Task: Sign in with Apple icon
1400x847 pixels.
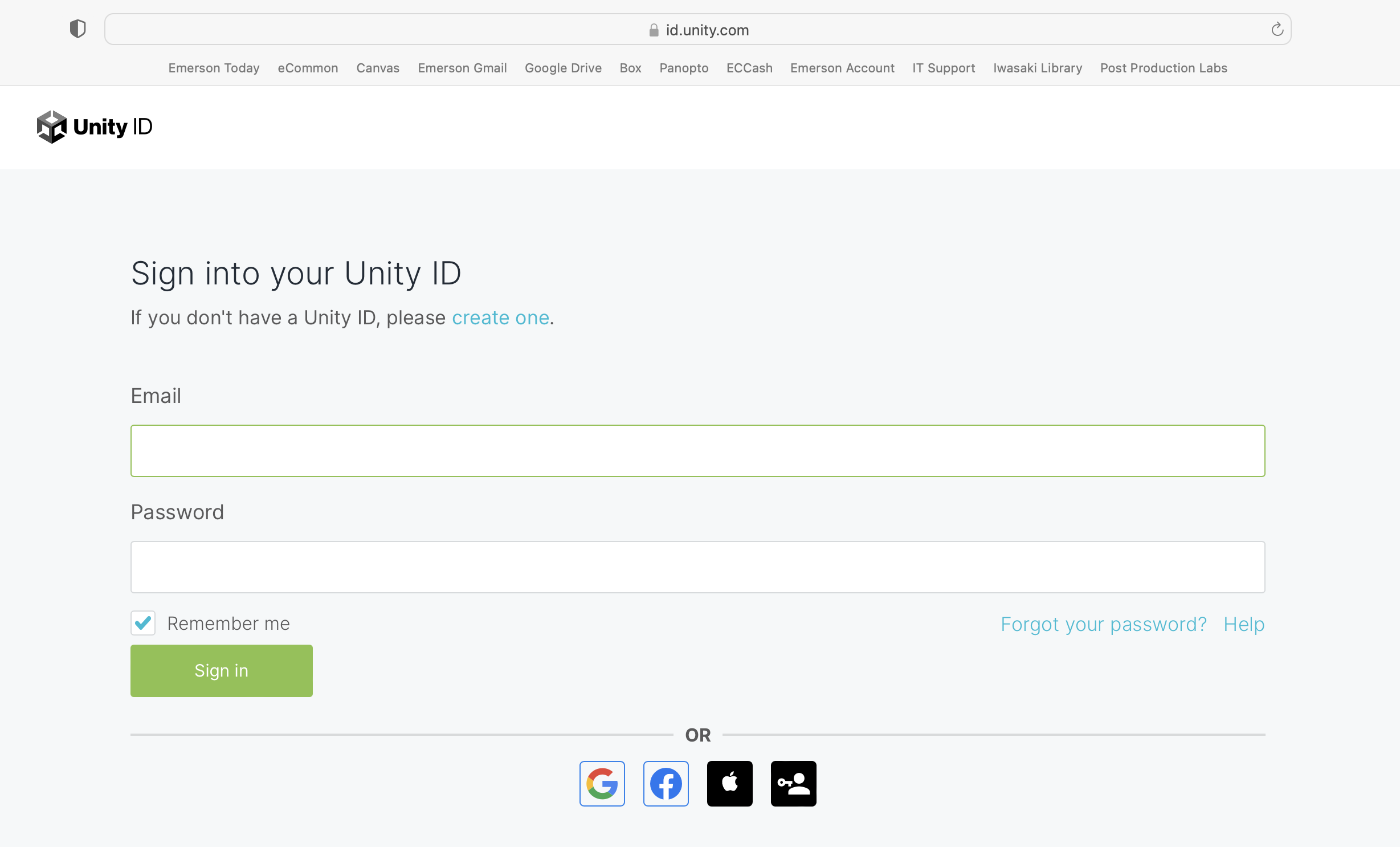Action: pos(729,783)
